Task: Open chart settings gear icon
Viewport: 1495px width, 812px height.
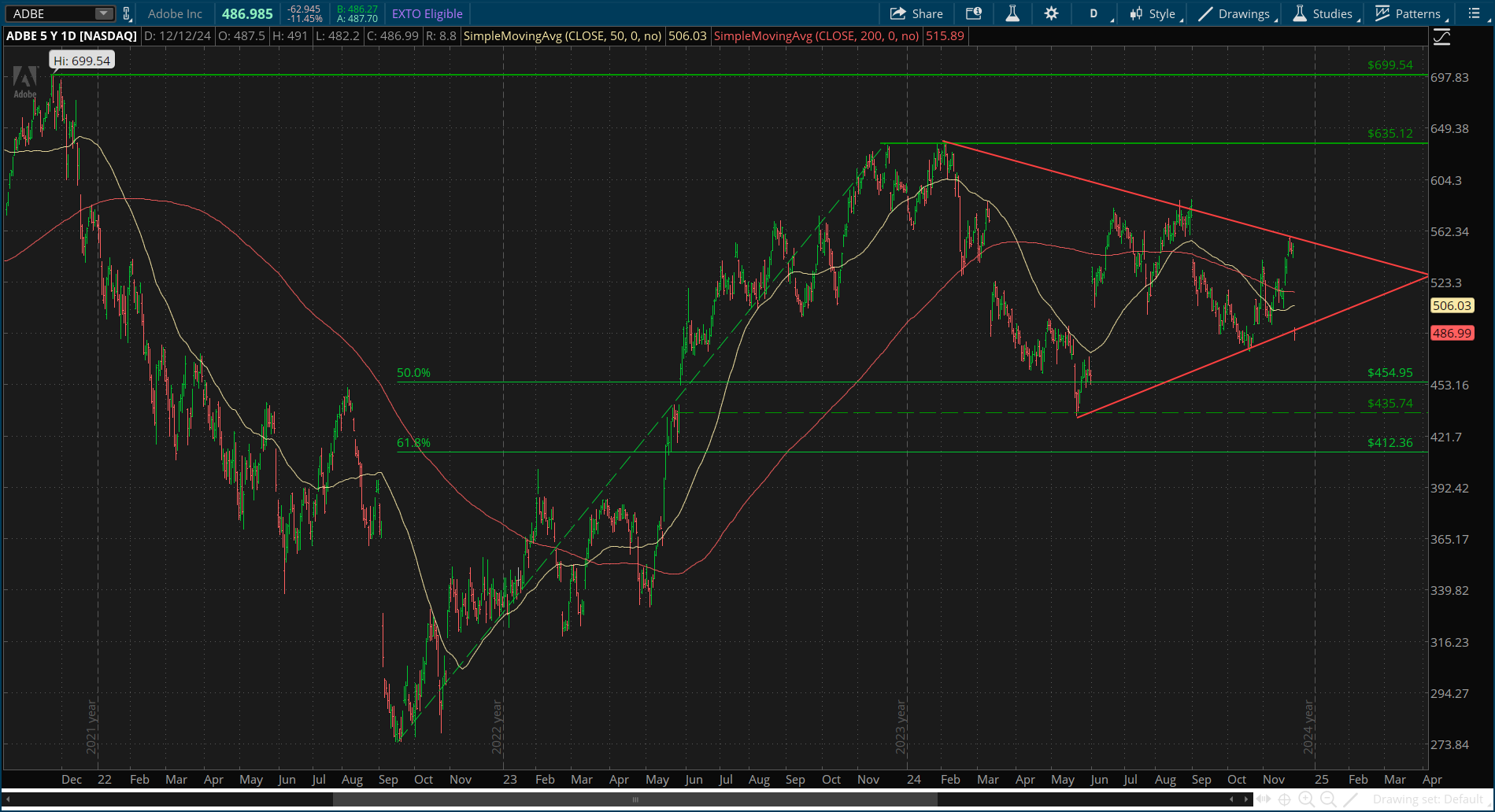Action: [x=1052, y=13]
